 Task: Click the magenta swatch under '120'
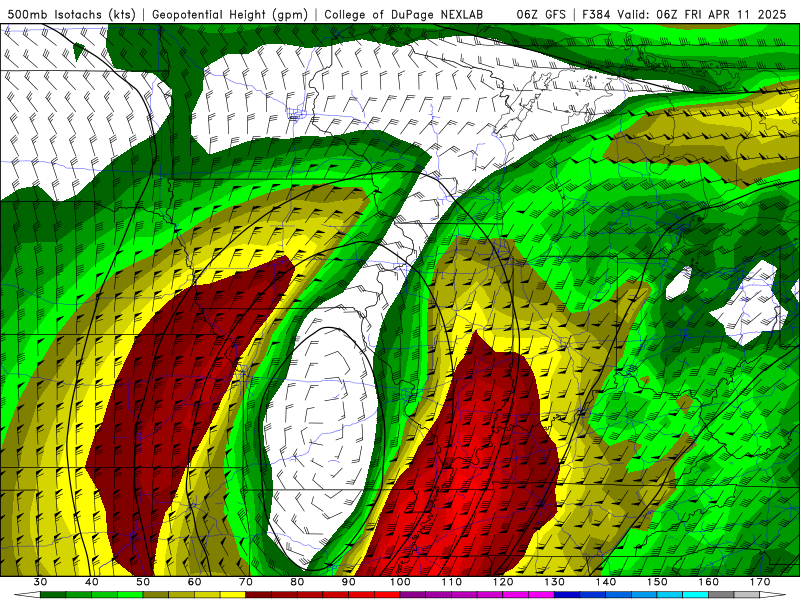click(516, 595)
